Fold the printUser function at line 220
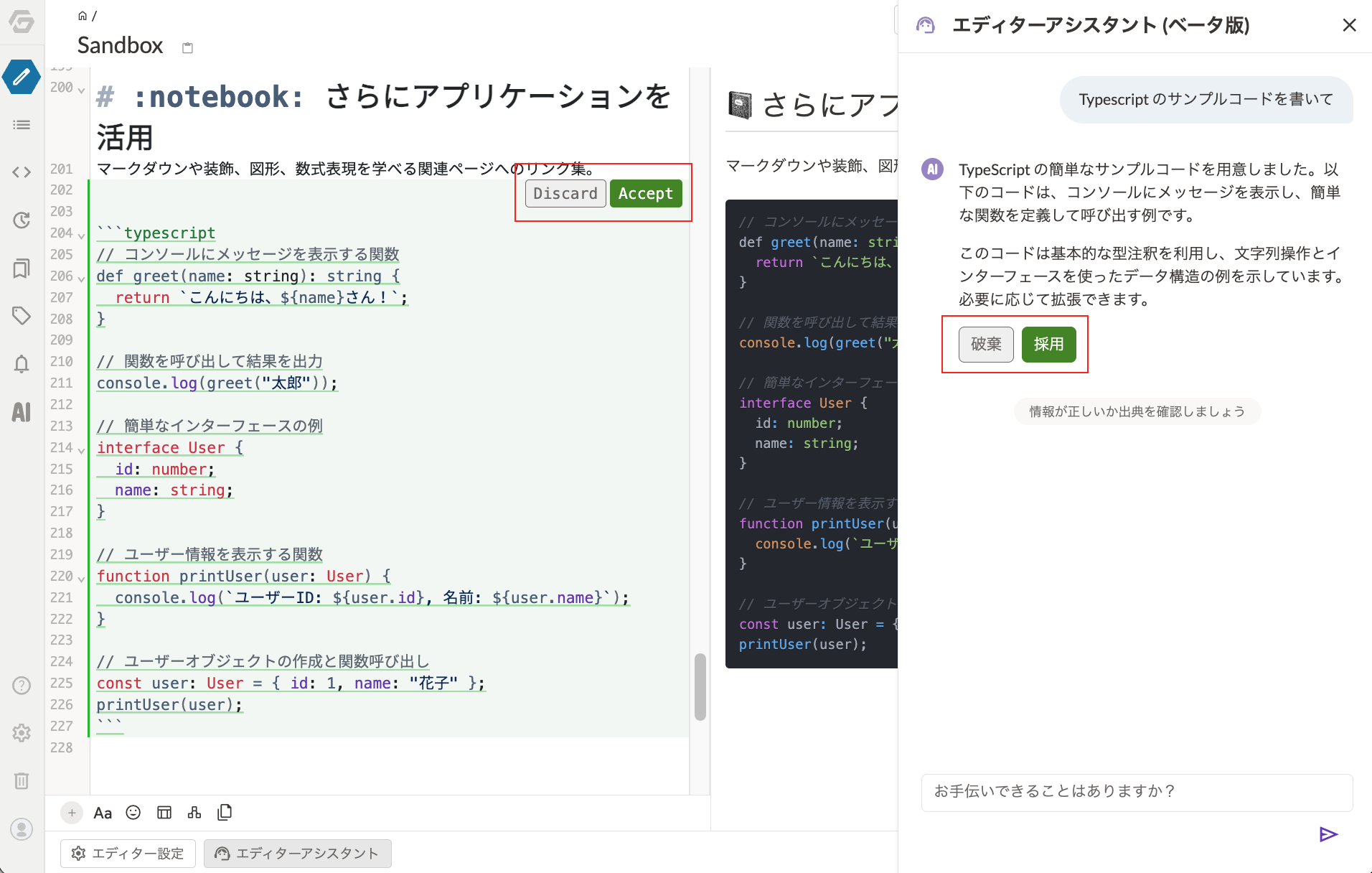The image size is (1372, 873). 81,578
